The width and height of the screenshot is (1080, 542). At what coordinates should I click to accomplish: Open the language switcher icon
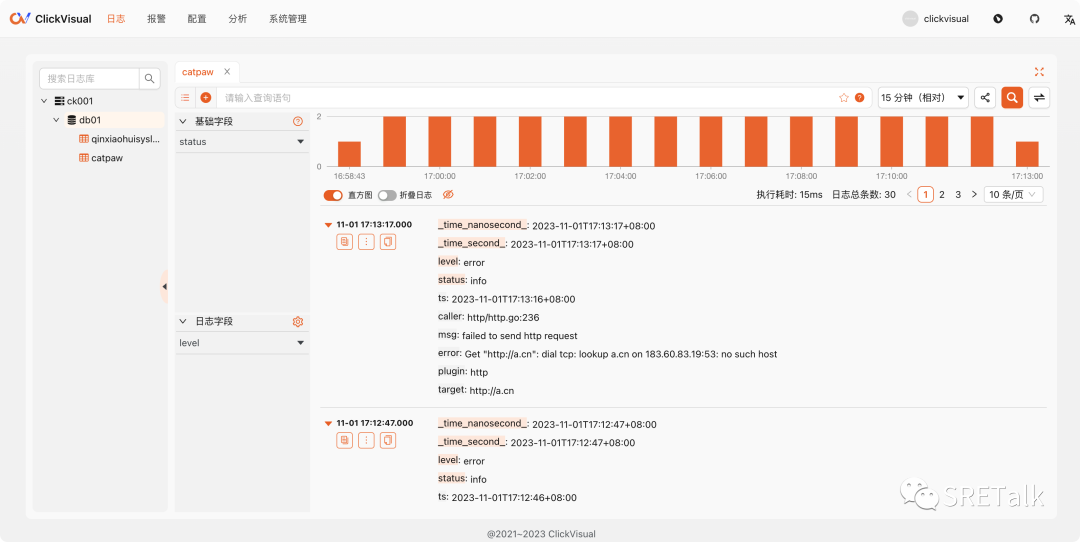[x=1069, y=19]
